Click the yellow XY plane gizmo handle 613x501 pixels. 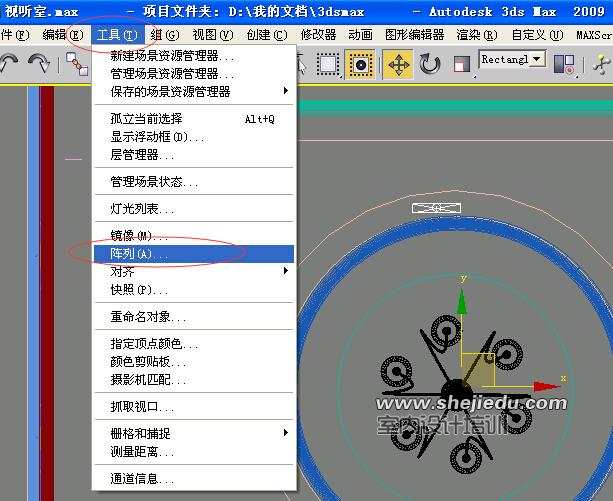click(479, 369)
